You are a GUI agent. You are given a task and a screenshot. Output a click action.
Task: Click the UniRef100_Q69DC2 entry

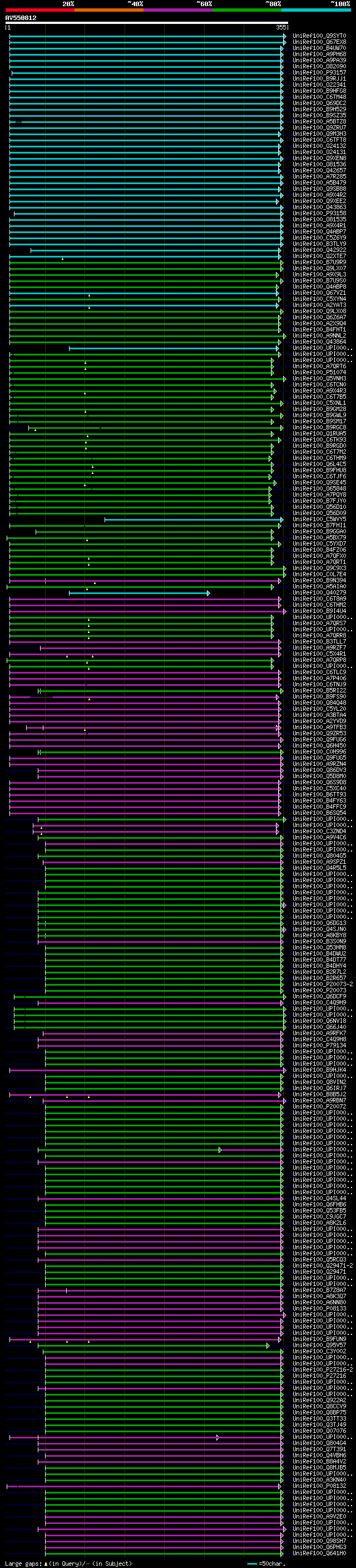(319, 103)
